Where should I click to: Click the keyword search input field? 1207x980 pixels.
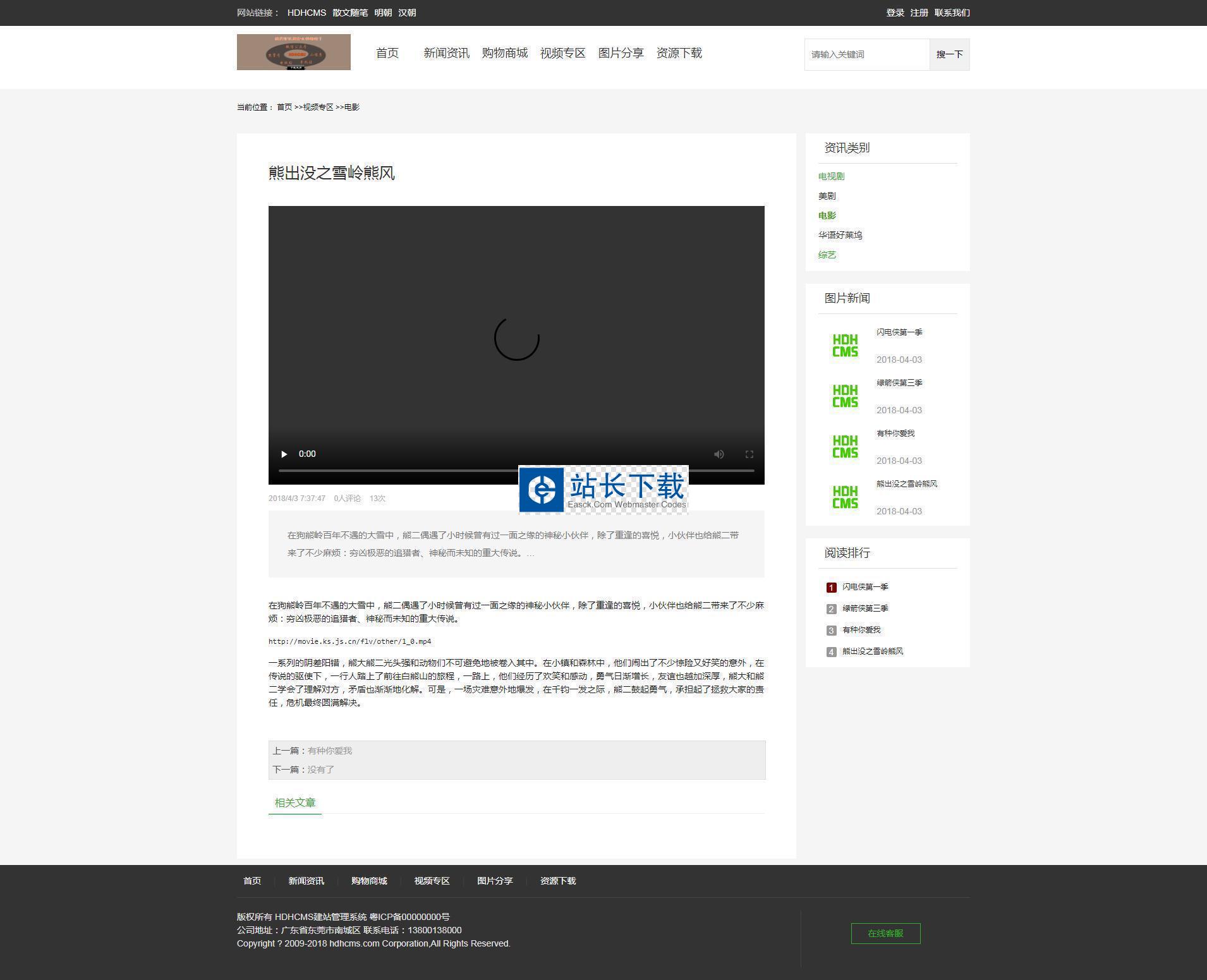(x=867, y=54)
